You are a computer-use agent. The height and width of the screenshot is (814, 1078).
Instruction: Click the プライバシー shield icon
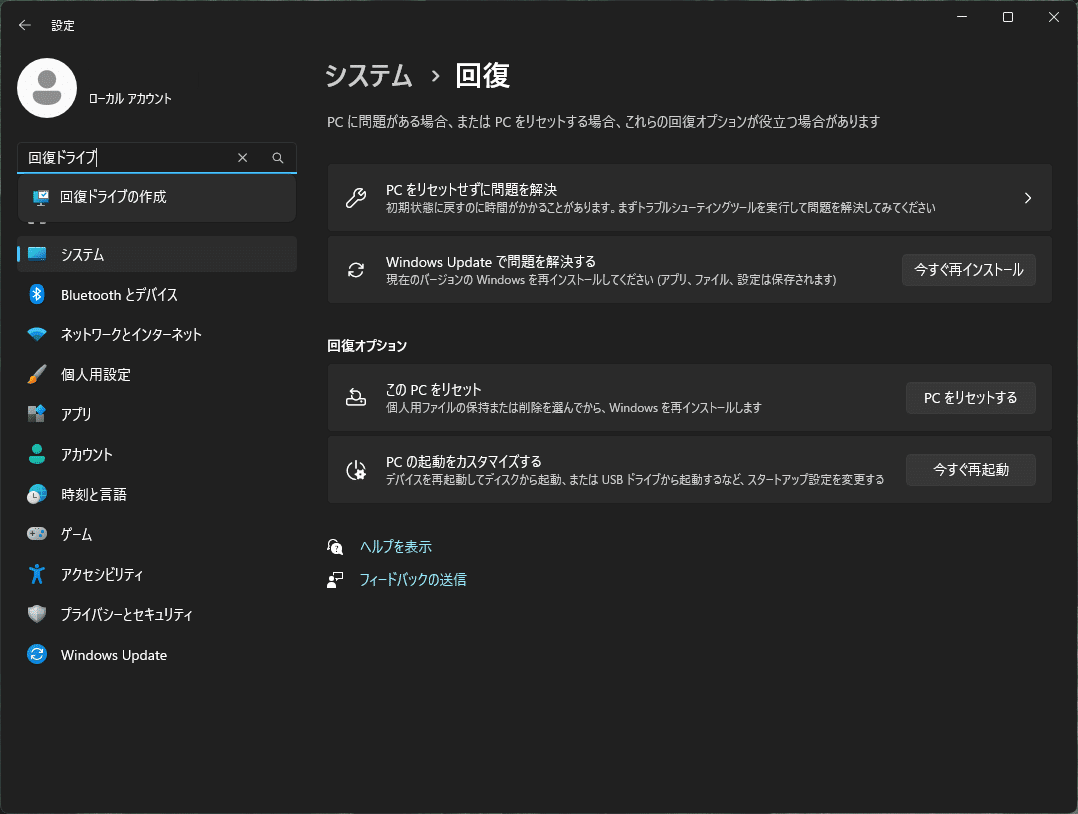pos(37,614)
